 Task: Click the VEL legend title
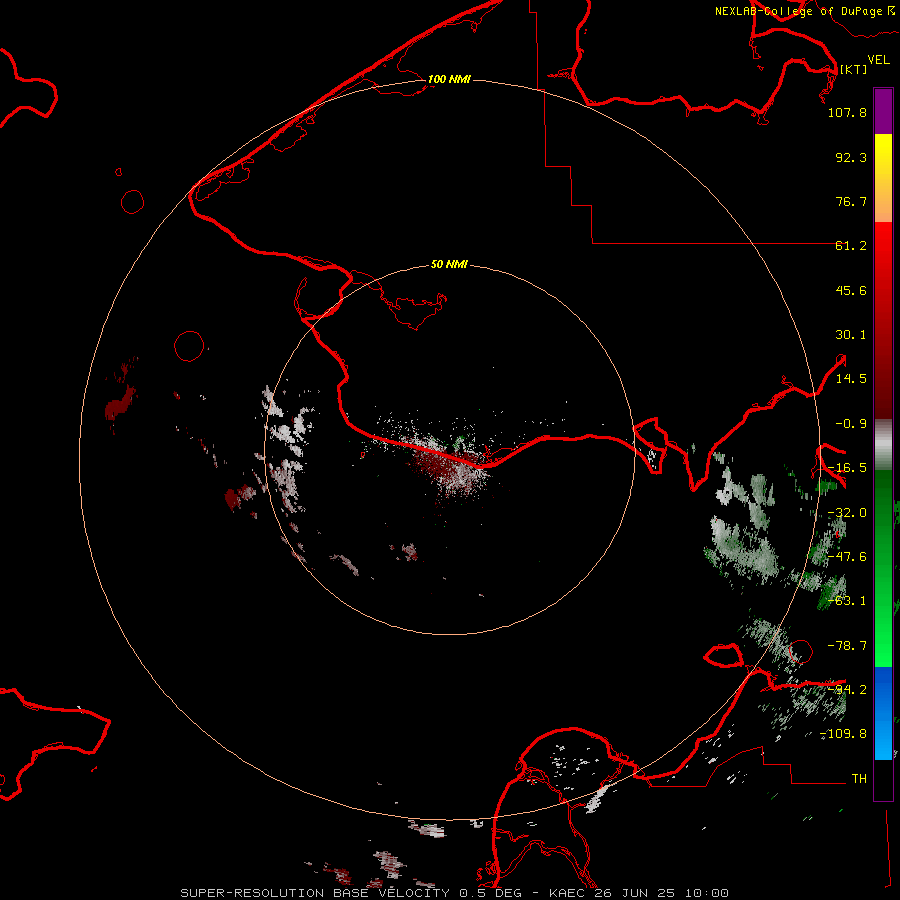click(878, 60)
